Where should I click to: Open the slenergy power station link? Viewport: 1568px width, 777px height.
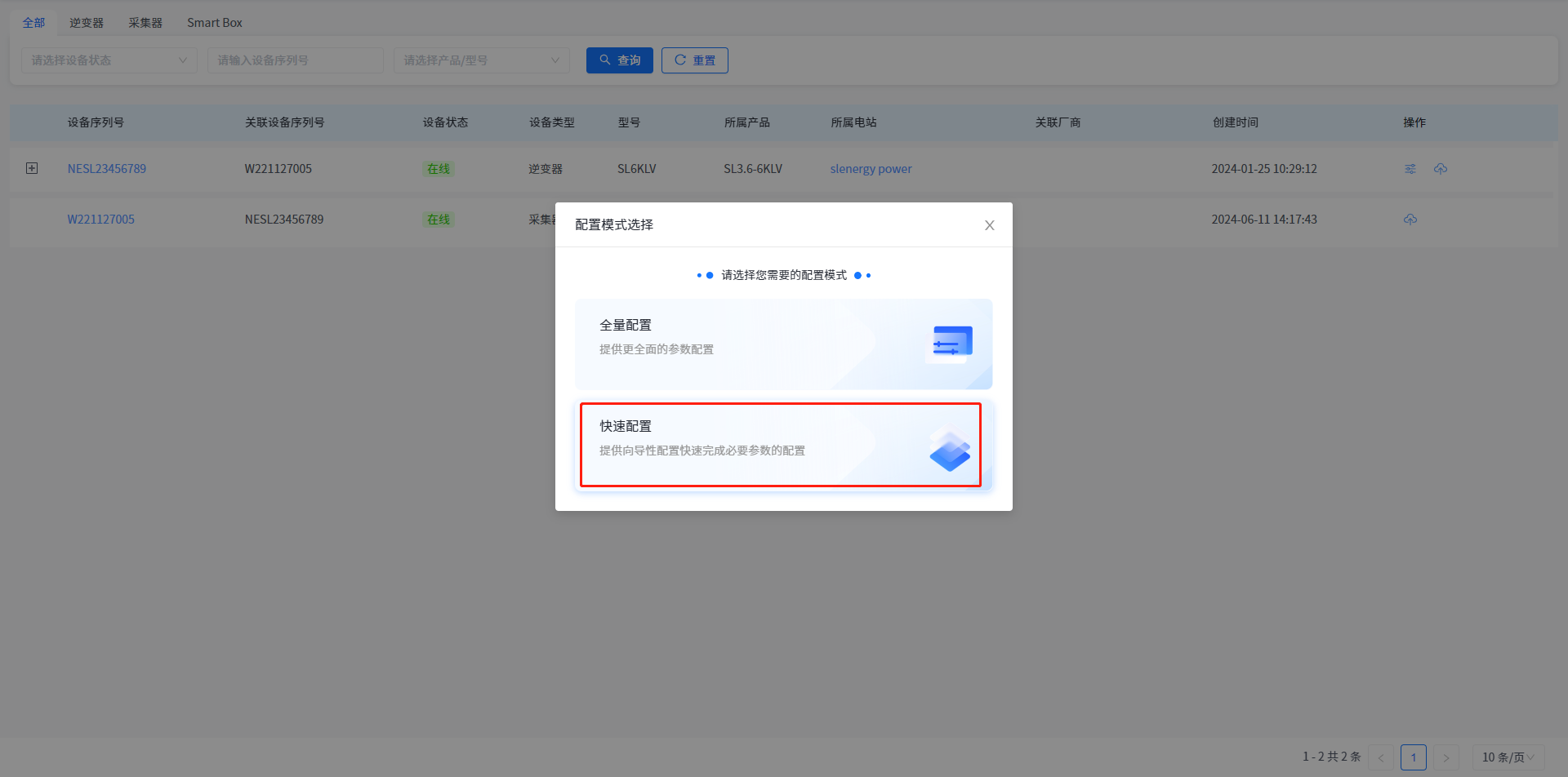pyautogui.click(x=871, y=169)
